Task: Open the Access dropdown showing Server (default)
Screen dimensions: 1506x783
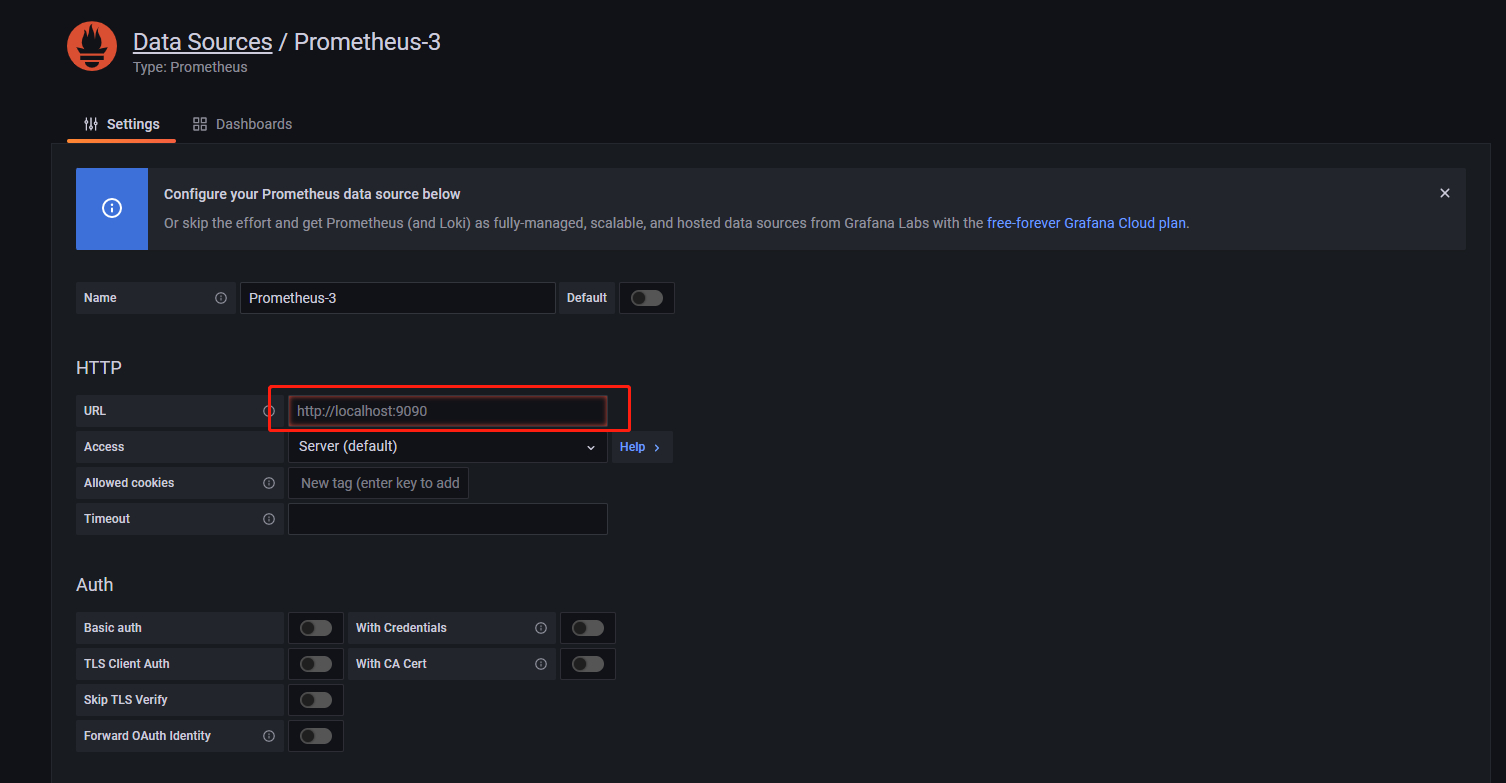Action: tap(448, 447)
